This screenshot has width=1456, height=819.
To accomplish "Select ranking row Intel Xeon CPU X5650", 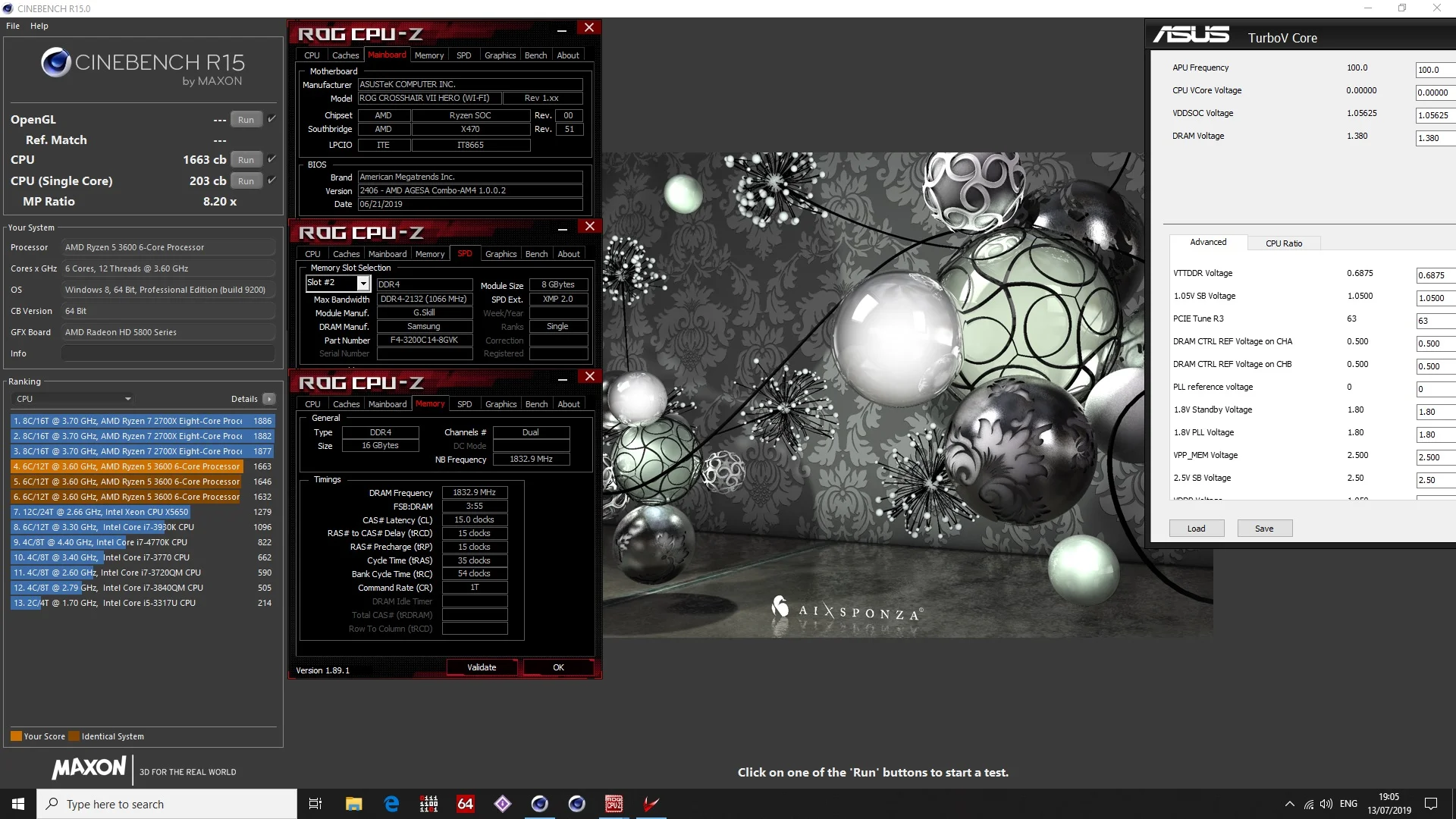I will click(142, 512).
